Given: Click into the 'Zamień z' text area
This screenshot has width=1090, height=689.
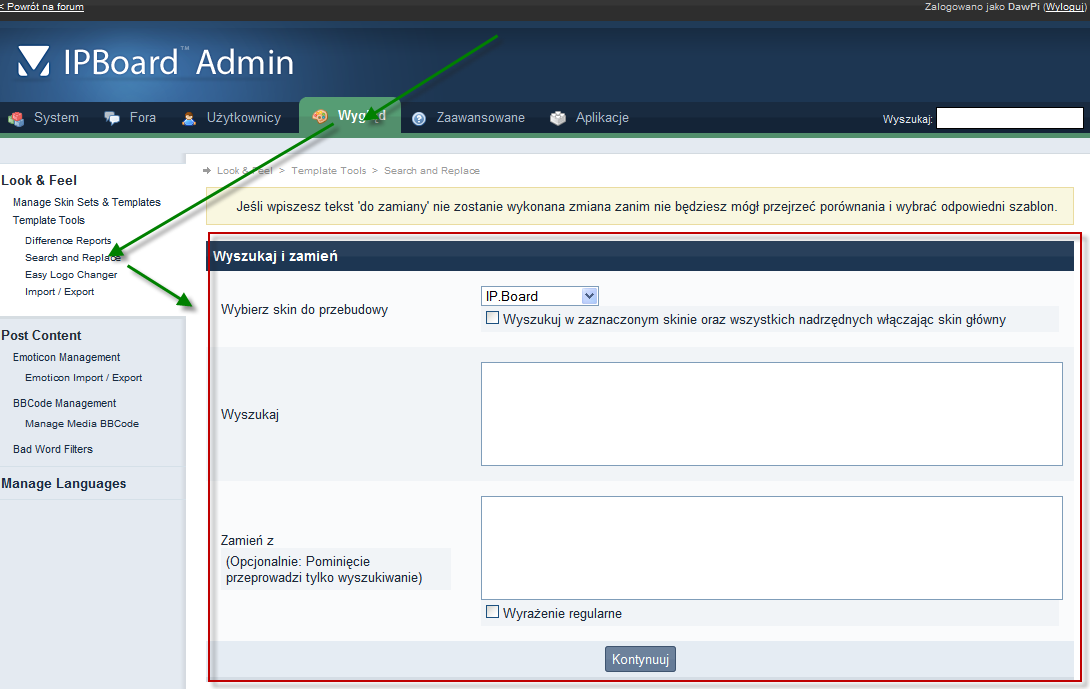Looking at the screenshot, I should 771,548.
